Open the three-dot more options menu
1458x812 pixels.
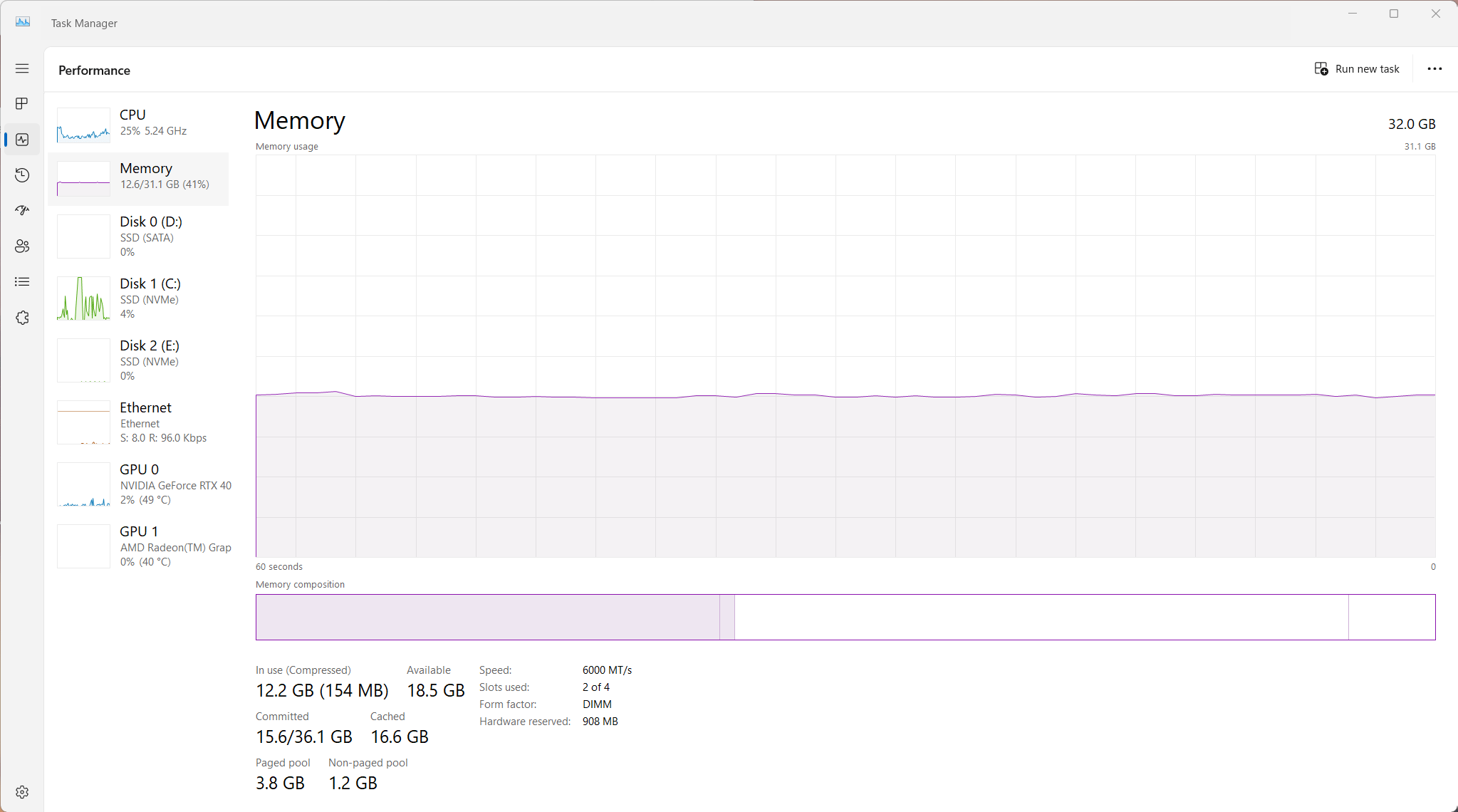(1434, 69)
